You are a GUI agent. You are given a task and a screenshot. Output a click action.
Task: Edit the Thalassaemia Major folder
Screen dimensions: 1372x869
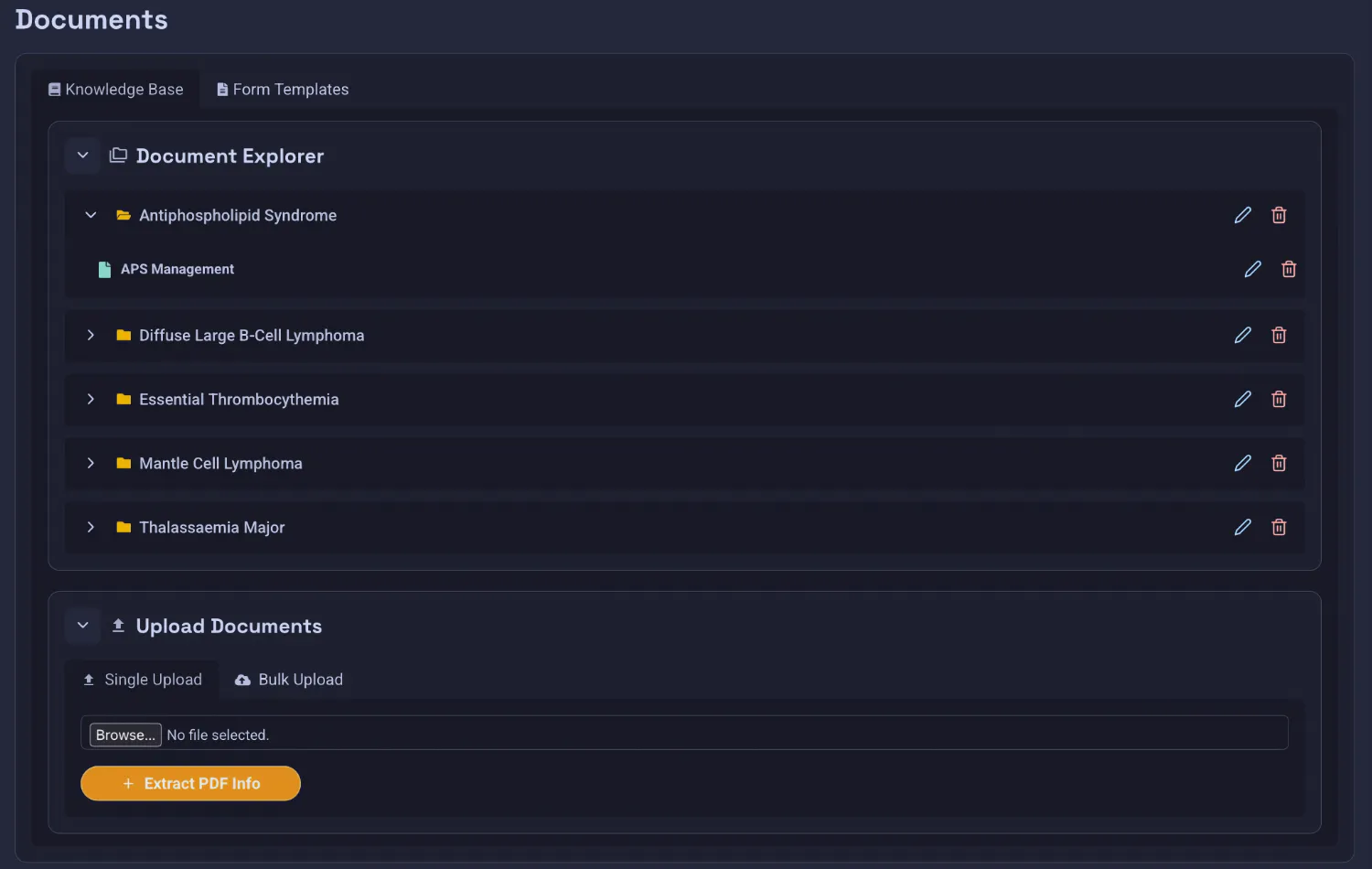click(x=1242, y=527)
